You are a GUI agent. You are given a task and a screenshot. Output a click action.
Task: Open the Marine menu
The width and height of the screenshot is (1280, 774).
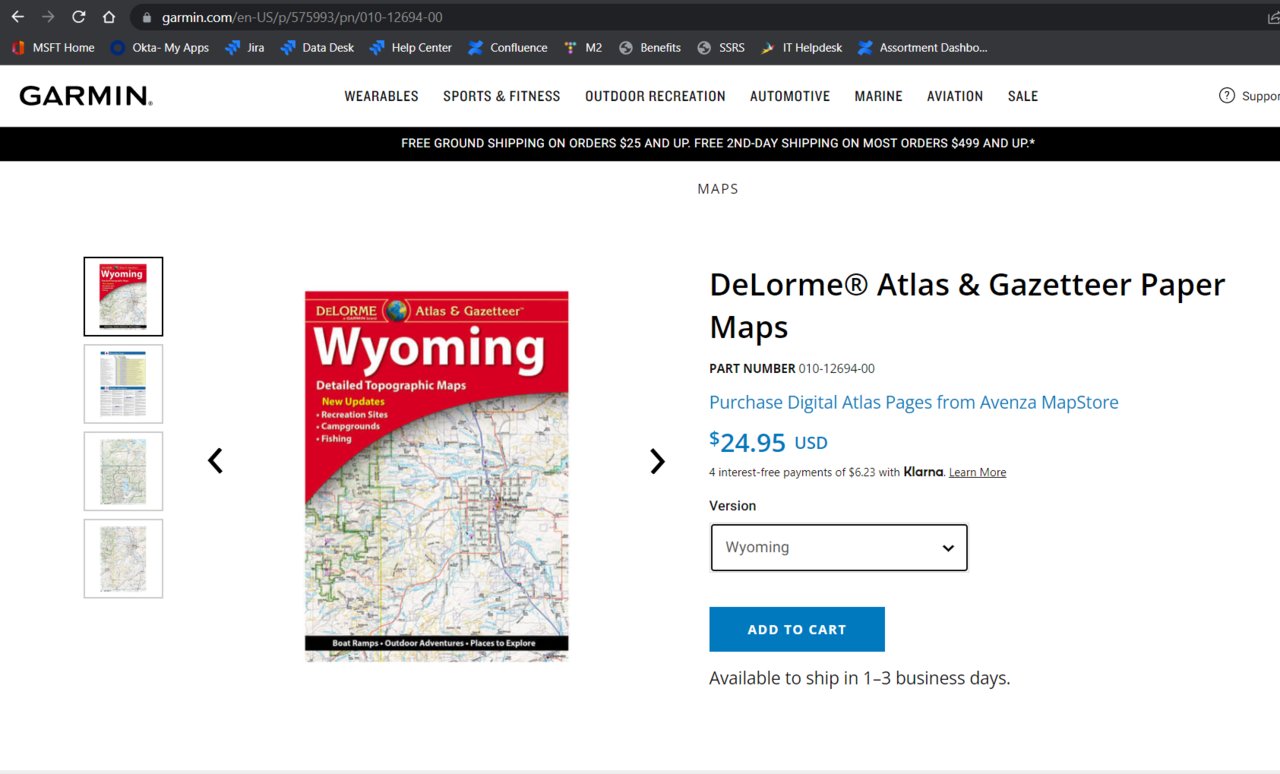pos(878,96)
